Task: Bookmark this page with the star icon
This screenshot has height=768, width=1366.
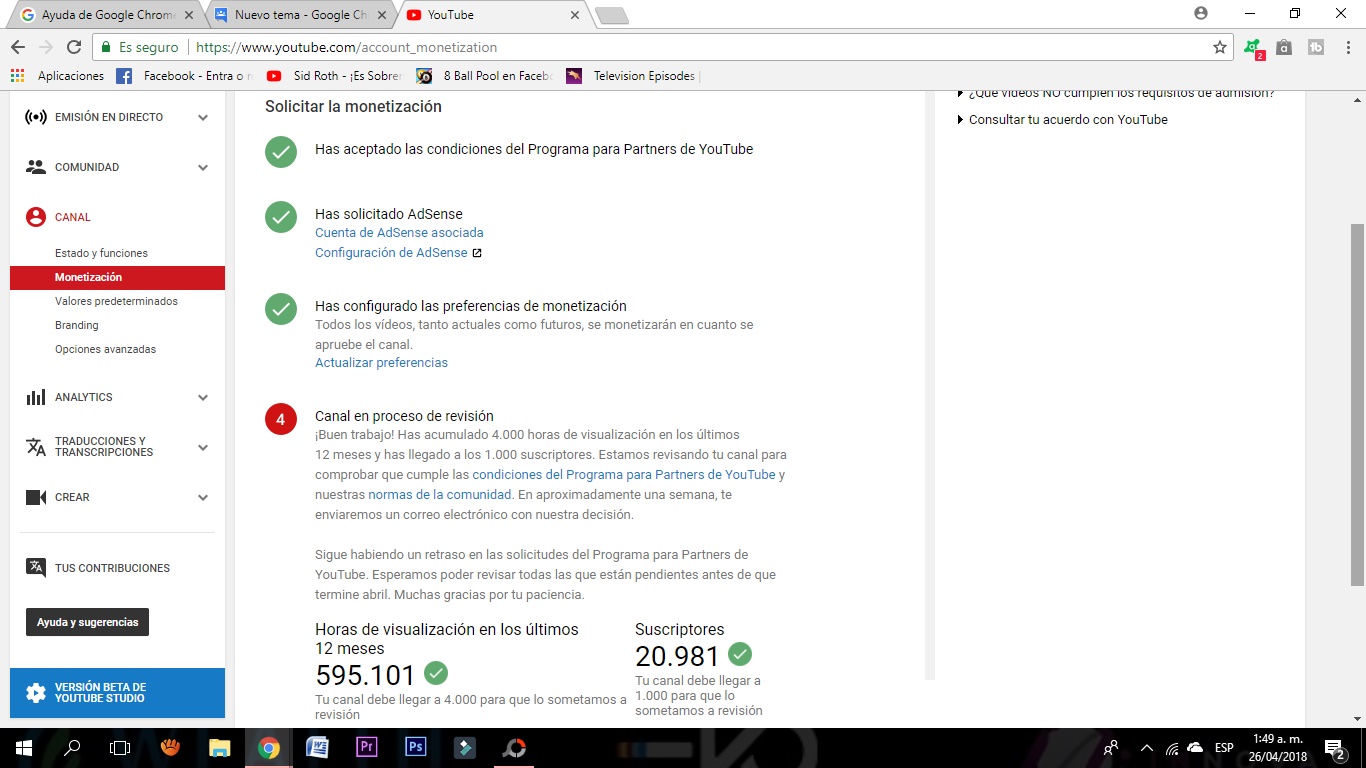Action: pos(1220,47)
